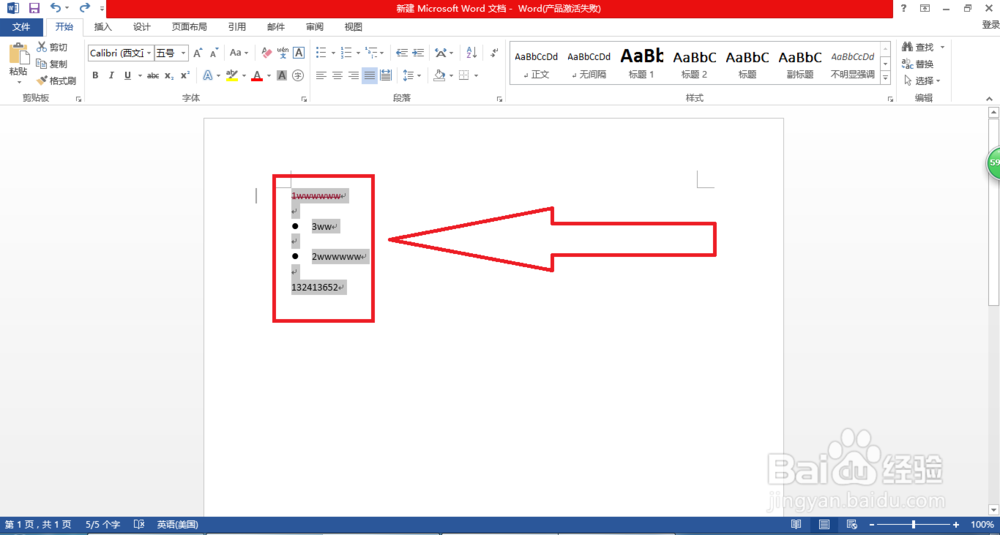Viewport: 1000px width, 535px height.
Task: Open the phonetic guide (wén) tool
Action: [283, 53]
